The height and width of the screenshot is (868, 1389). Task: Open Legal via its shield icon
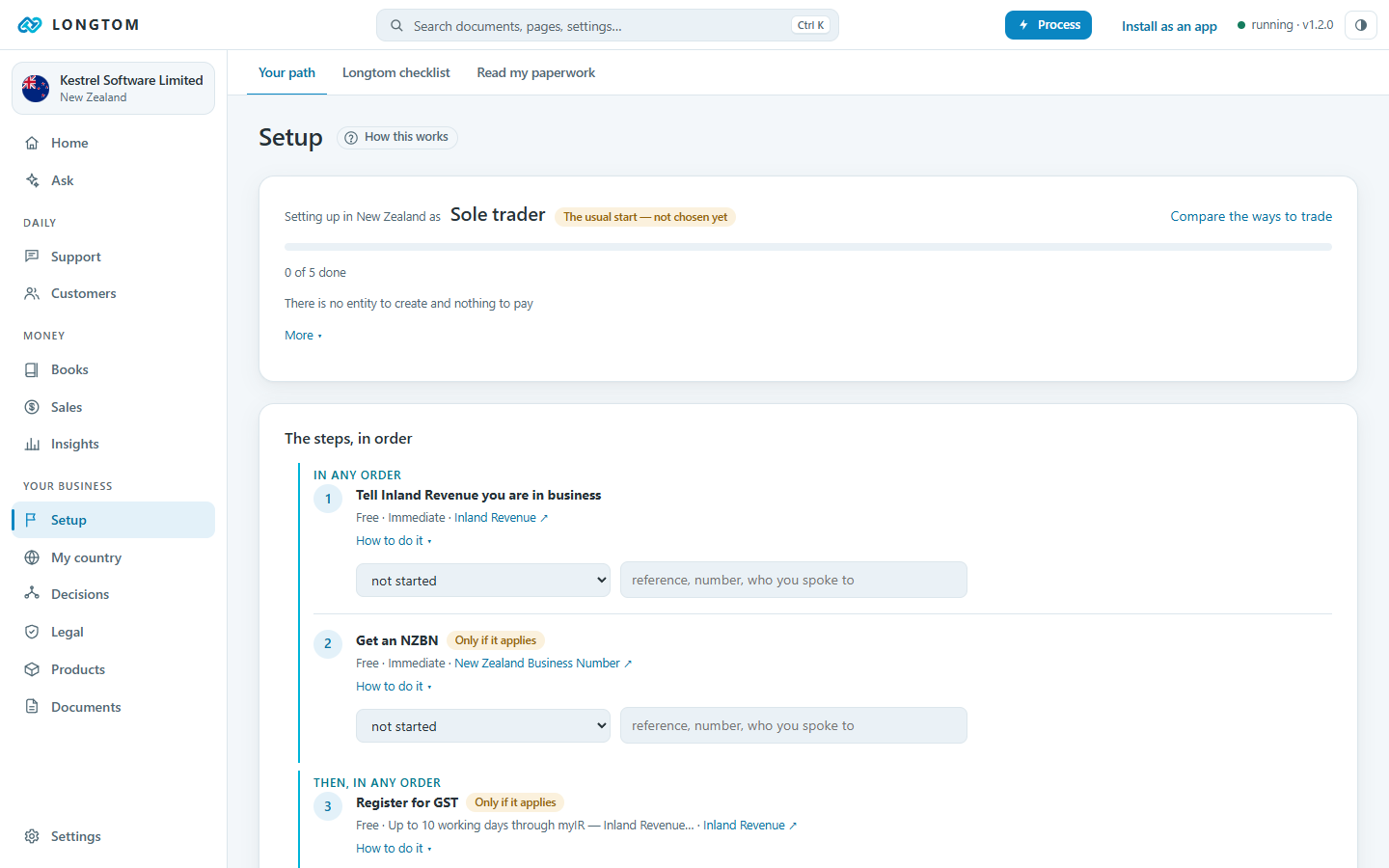pos(32,632)
